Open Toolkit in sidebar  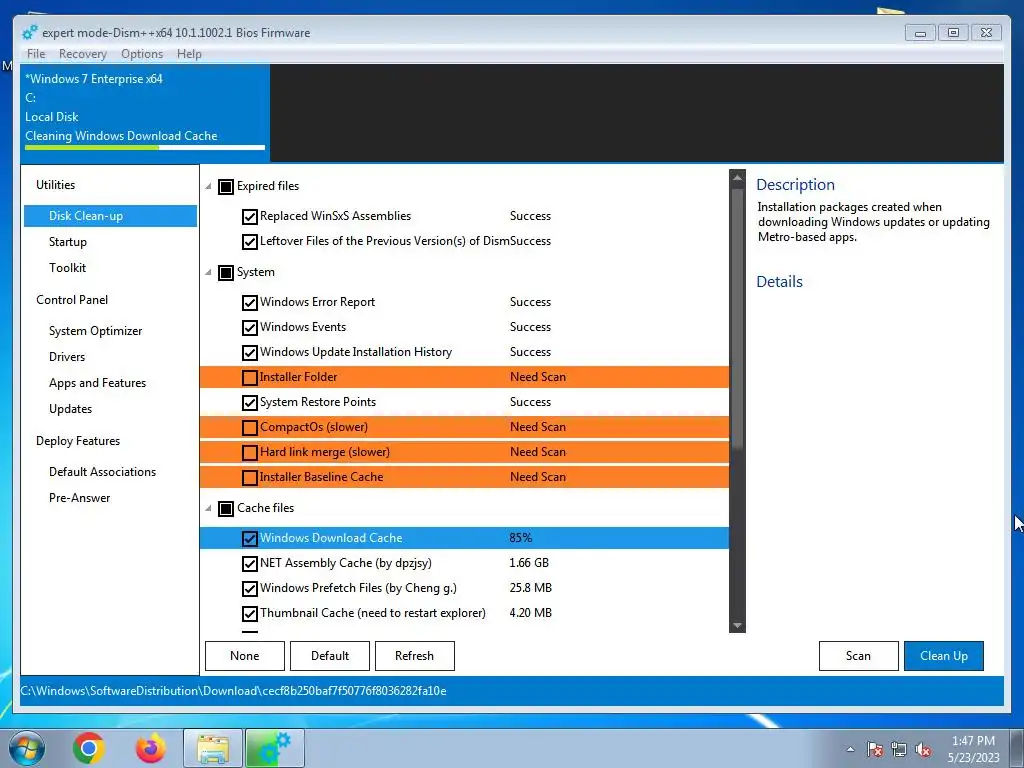click(x=67, y=268)
